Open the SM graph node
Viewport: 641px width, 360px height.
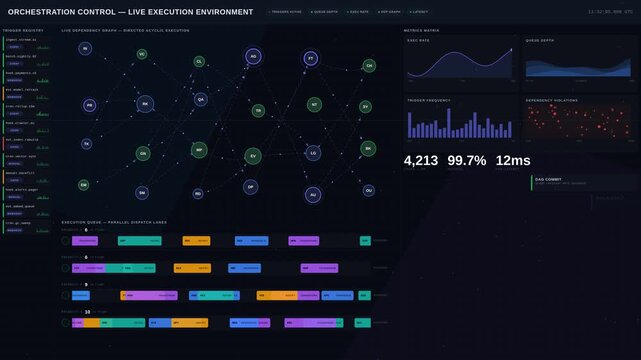click(142, 193)
